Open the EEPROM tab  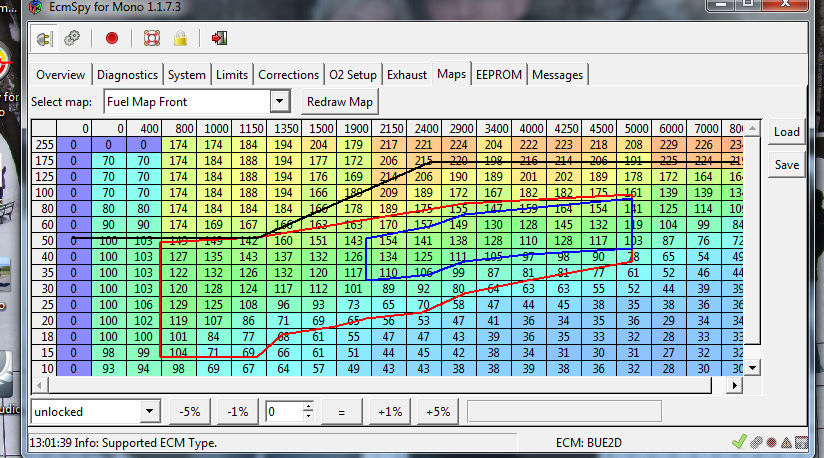click(499, 75)
